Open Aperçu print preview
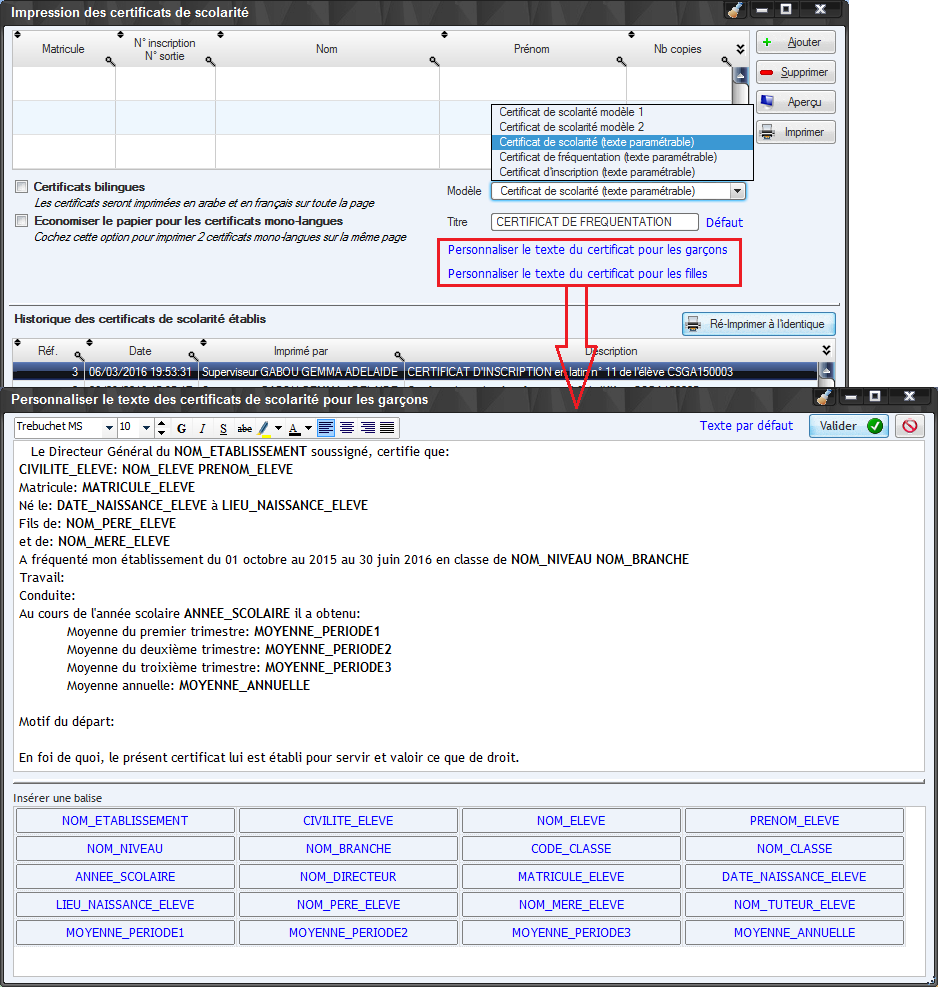The image size is (938, 987). pos(794,102)
